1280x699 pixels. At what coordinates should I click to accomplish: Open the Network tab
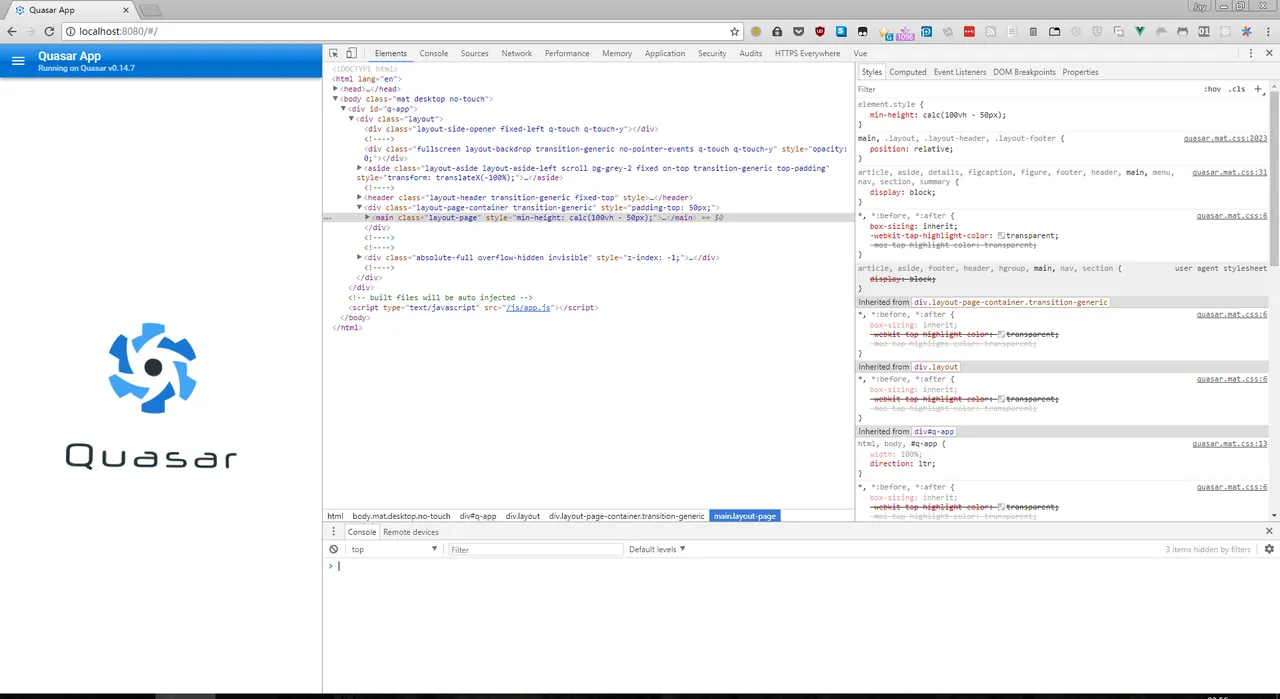(517, 53)
